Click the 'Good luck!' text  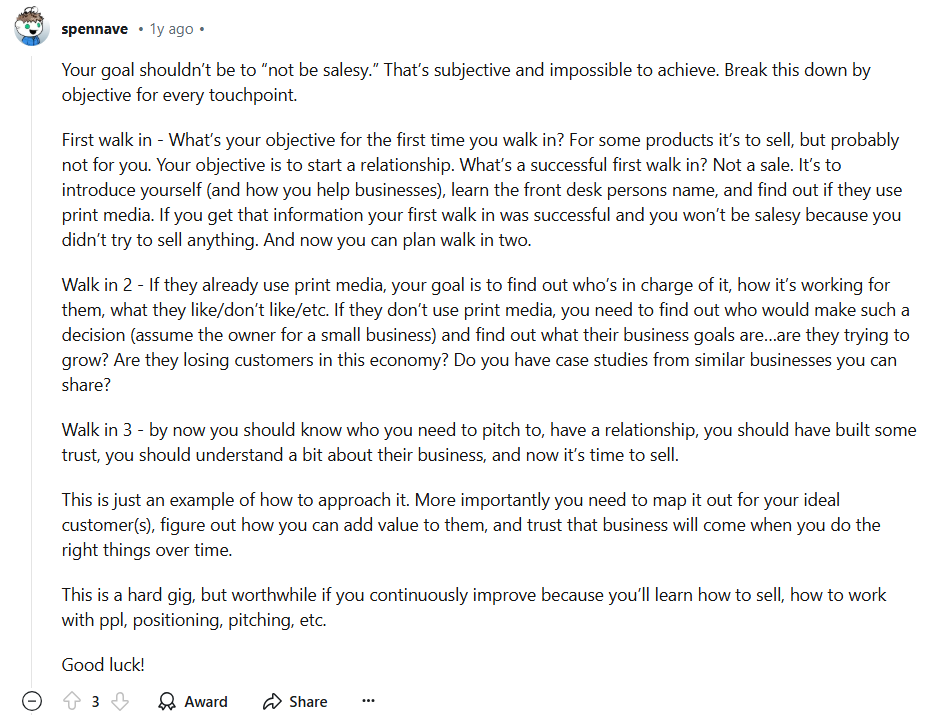point(103,664)
